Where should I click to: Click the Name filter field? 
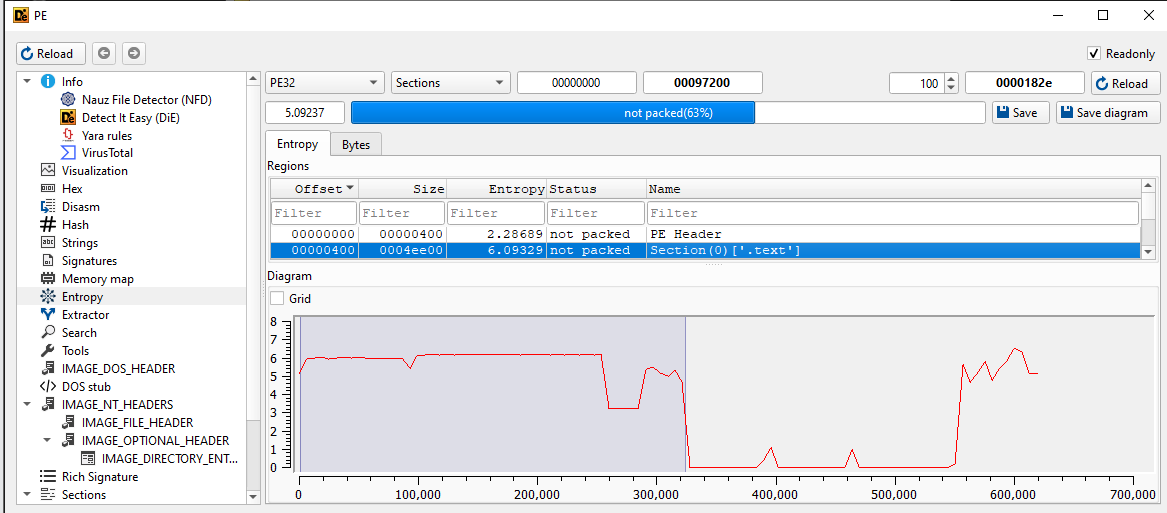pos(893,213)
